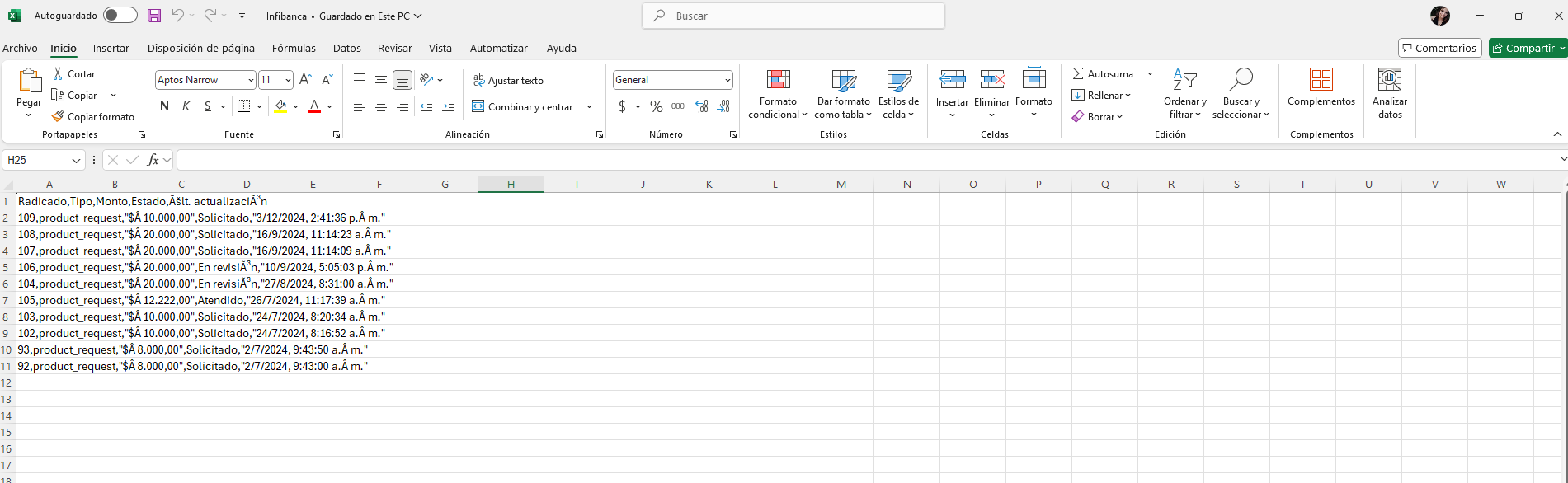
Task: Click Autosuma
Action: click(x=1103, y=74)
